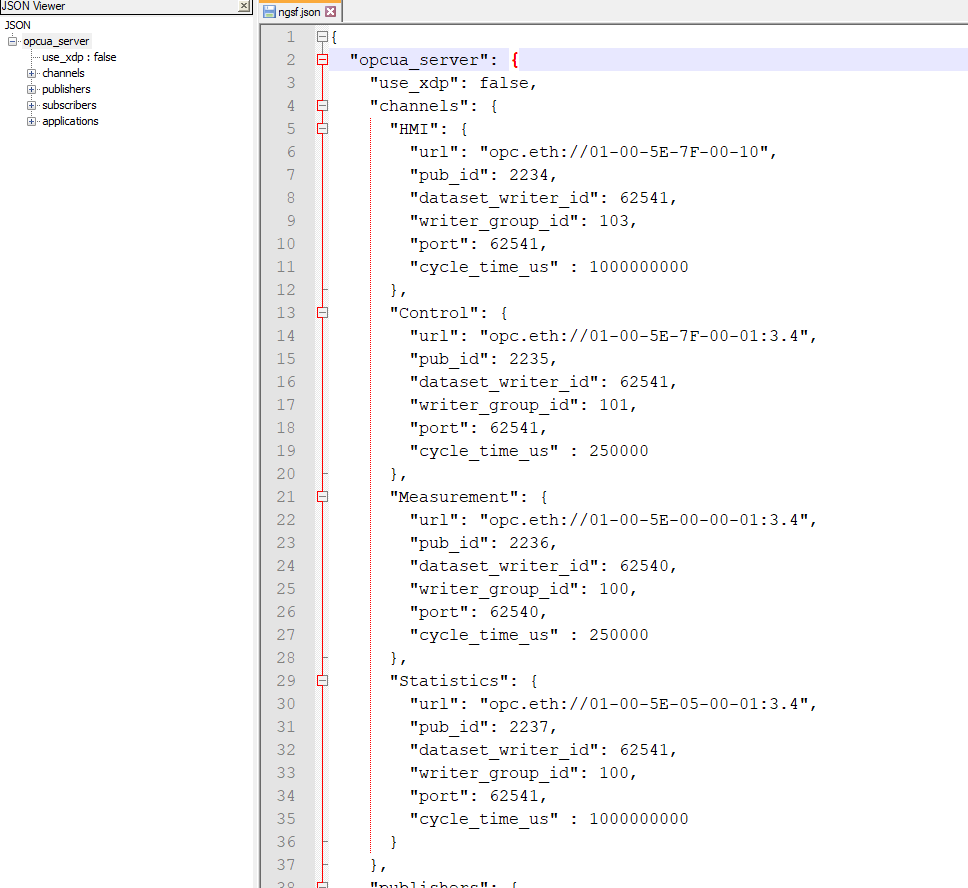Select the ngsf.json file tab

pyautogui.click(x=299, y=12)
